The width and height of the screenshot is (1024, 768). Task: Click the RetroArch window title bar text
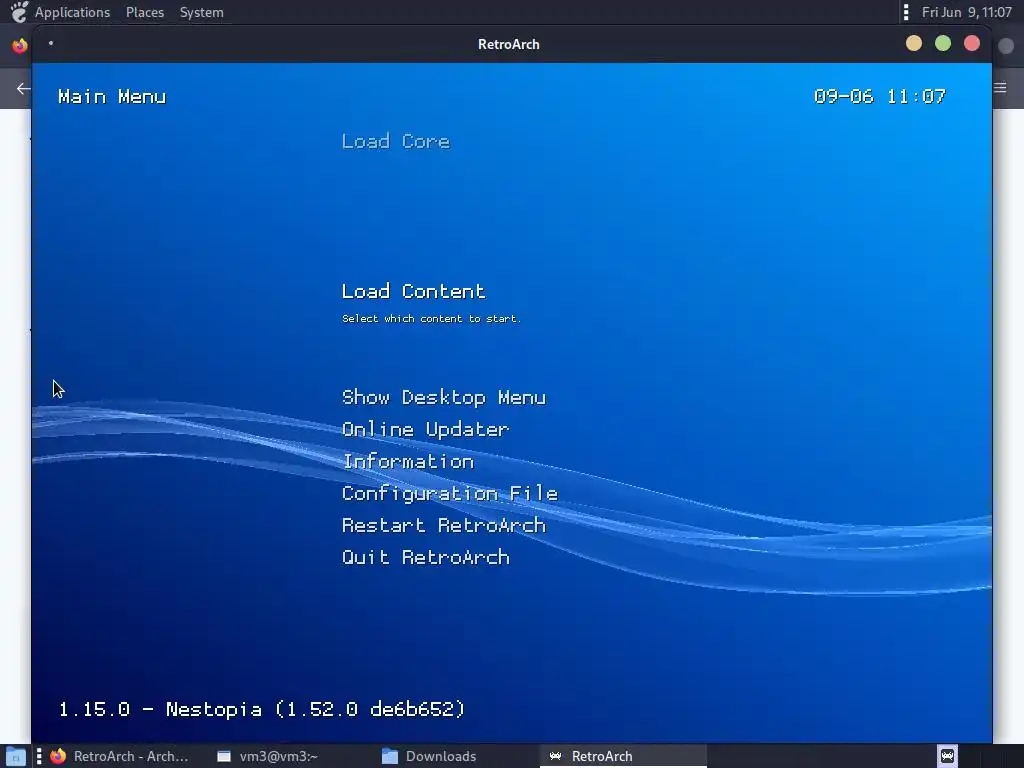click(509, 44)
